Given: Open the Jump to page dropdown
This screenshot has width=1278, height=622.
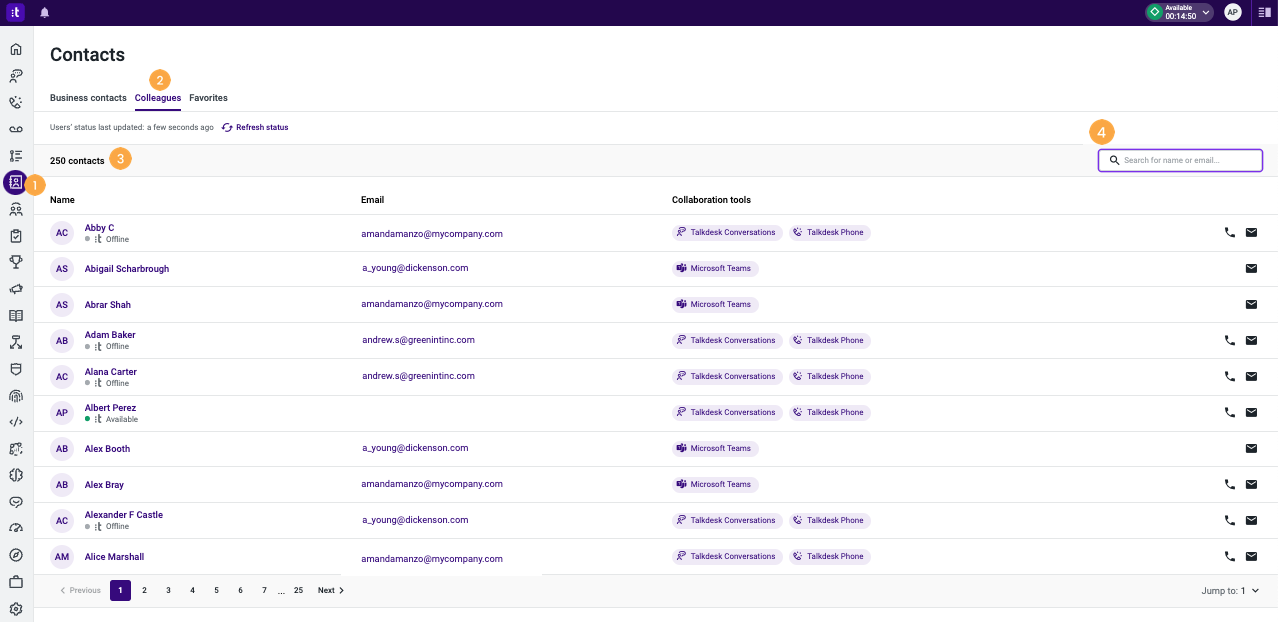Looking at the screenshot, I should (x=1230, y=590).
